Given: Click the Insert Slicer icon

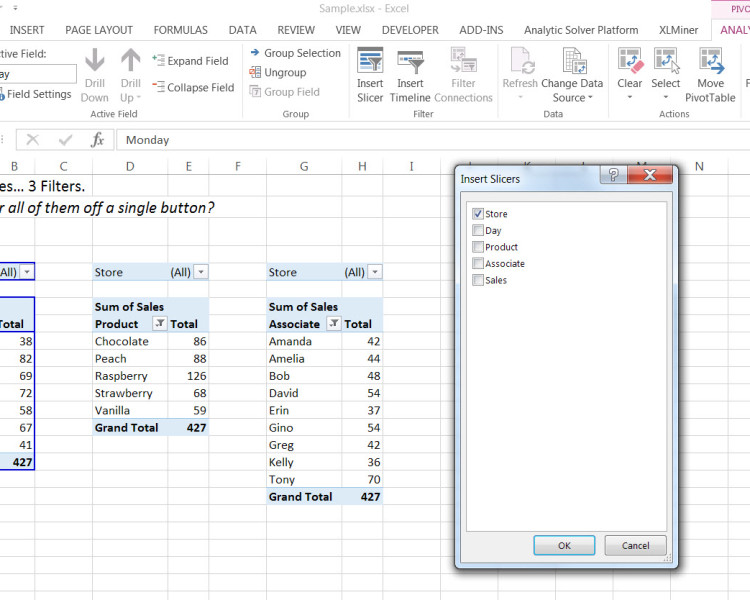Looking at the screenshot, I should (x=370, y=62).
